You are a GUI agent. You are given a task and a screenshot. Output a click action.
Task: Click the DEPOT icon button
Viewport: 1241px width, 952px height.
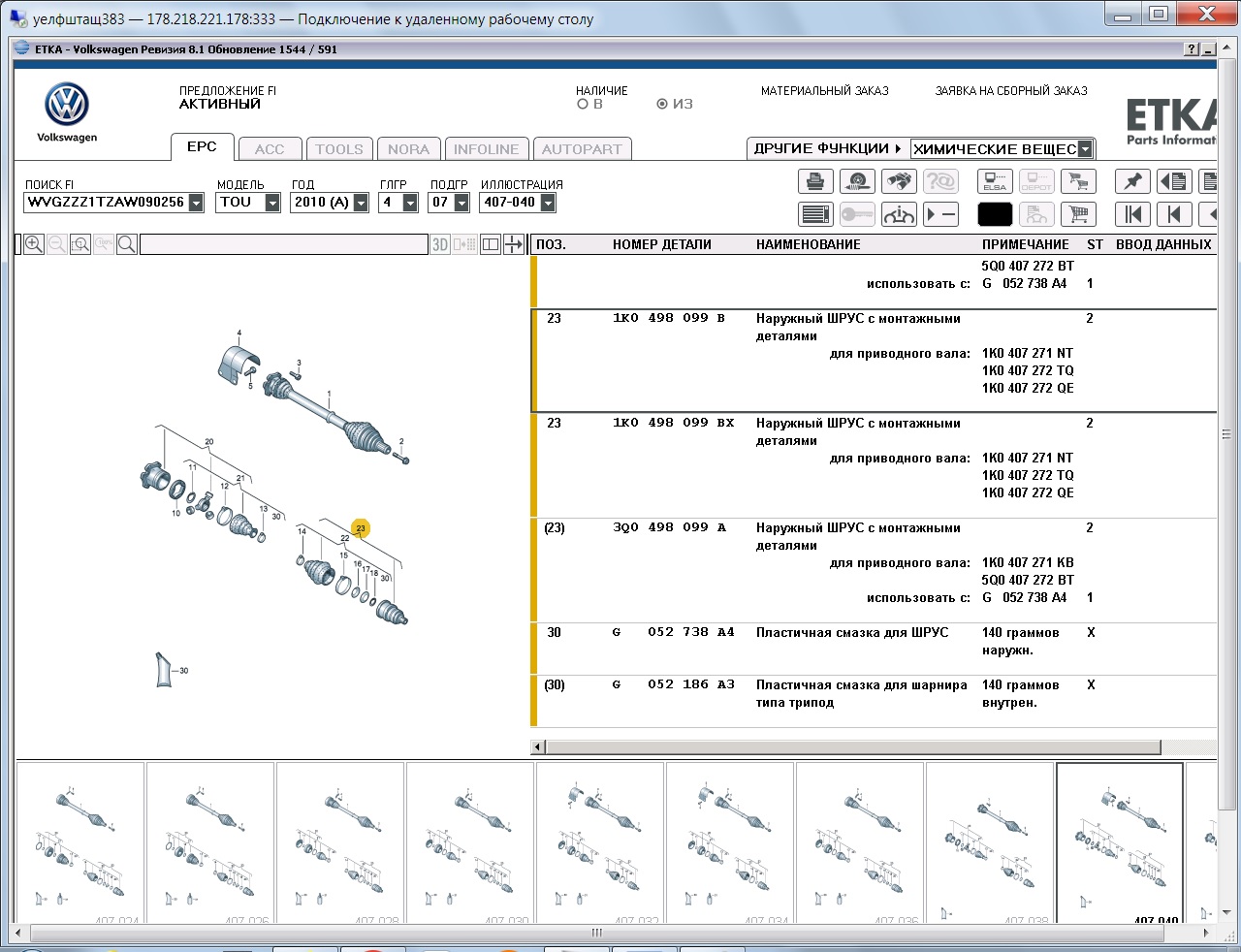pyautogui.click(x=1036, y=181)
